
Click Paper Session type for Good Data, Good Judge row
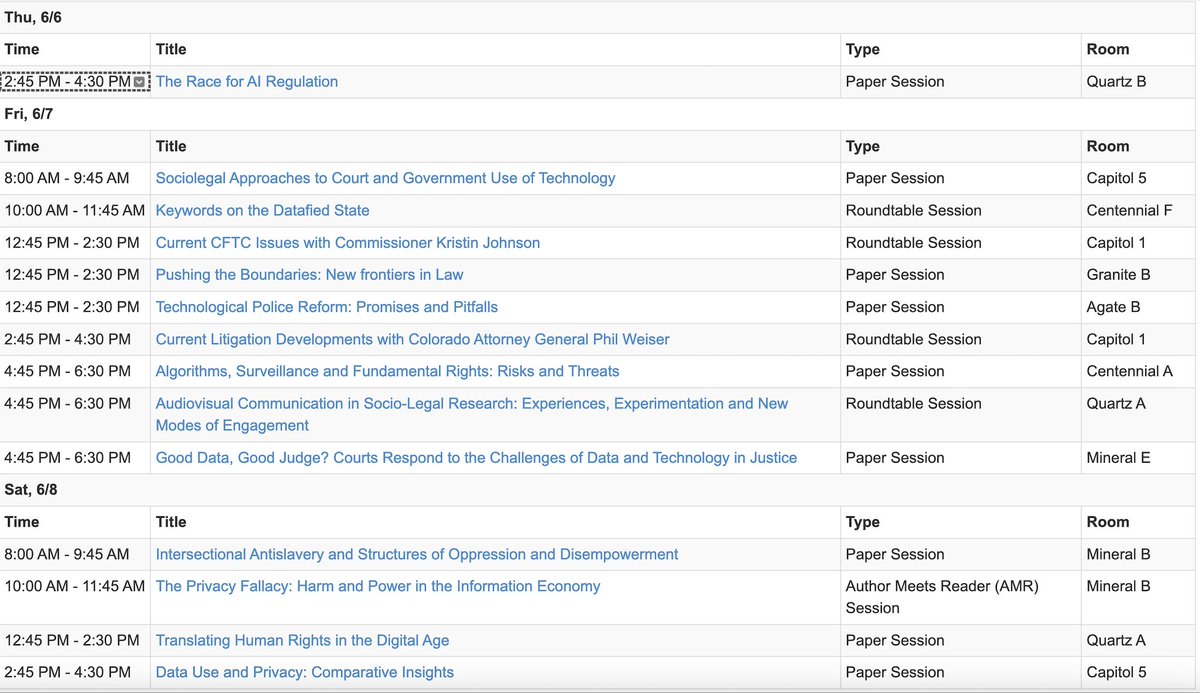coord(895,457)
